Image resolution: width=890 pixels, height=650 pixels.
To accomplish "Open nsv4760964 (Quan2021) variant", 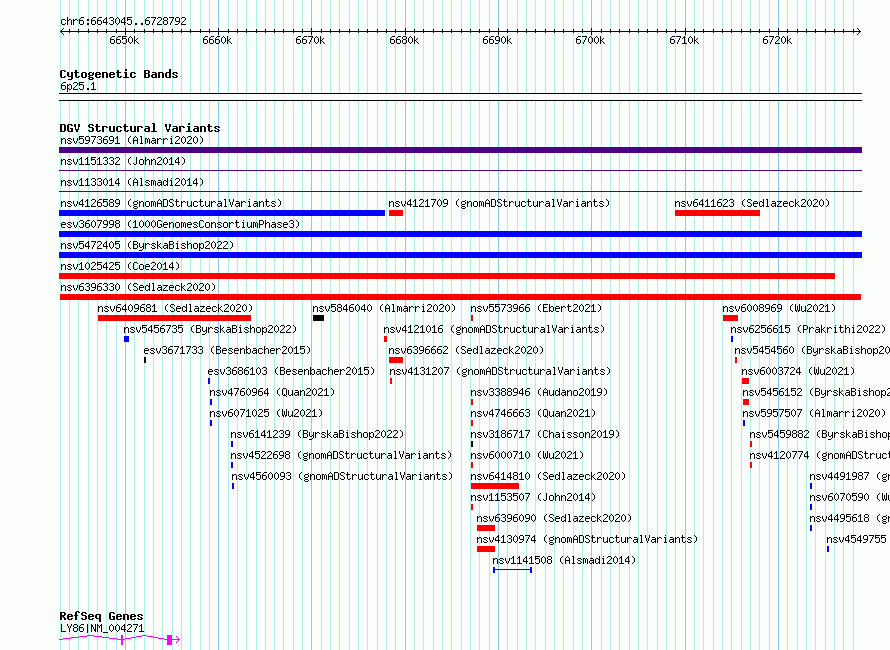I will (272, 392).
